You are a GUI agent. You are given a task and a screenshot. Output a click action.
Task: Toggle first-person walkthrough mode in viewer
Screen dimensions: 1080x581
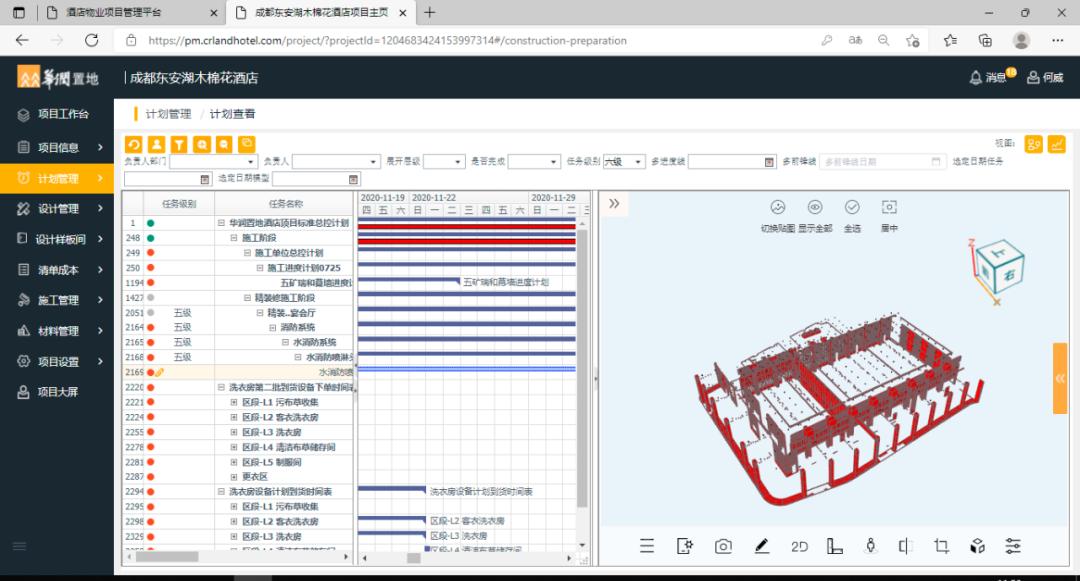click(871, 545)
